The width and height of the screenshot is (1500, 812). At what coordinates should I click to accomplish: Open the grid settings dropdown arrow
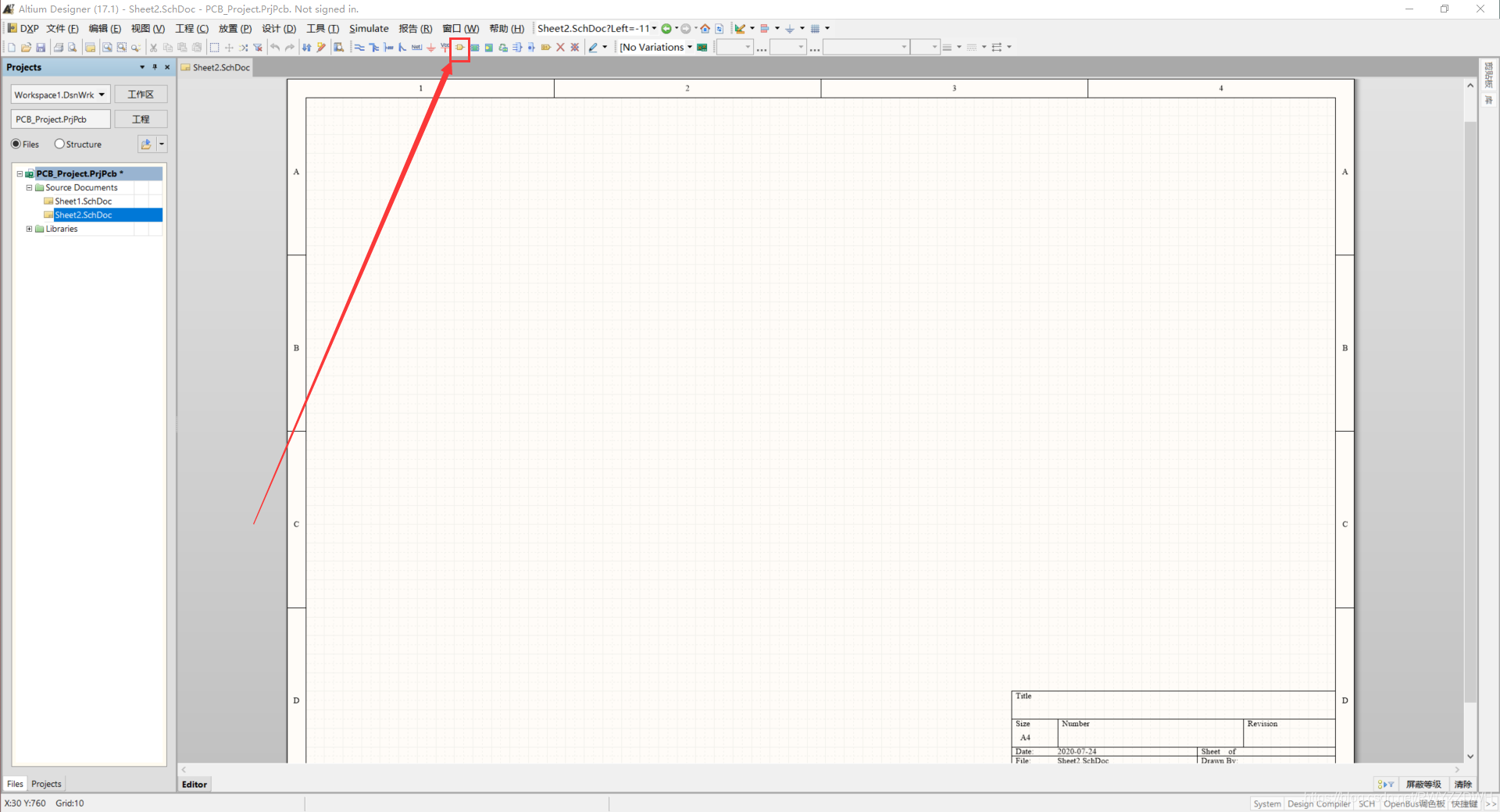coord(827,29)
